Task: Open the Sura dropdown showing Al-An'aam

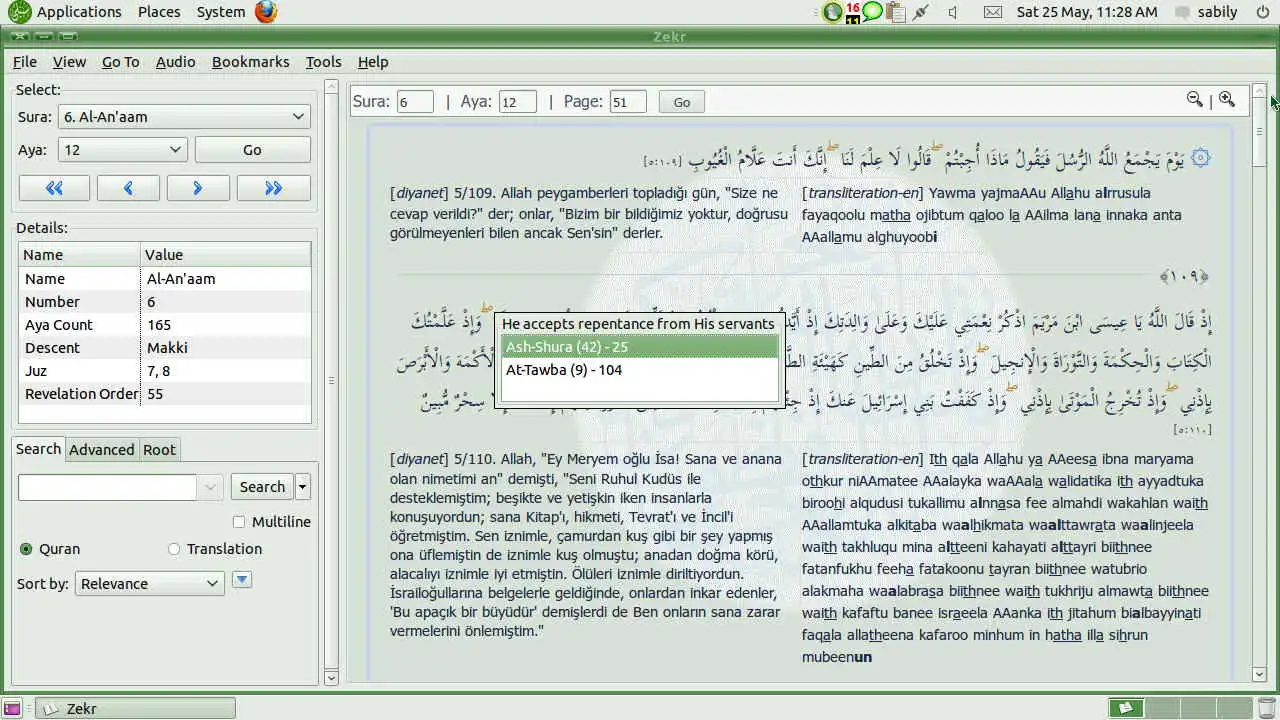Action: 184,117
